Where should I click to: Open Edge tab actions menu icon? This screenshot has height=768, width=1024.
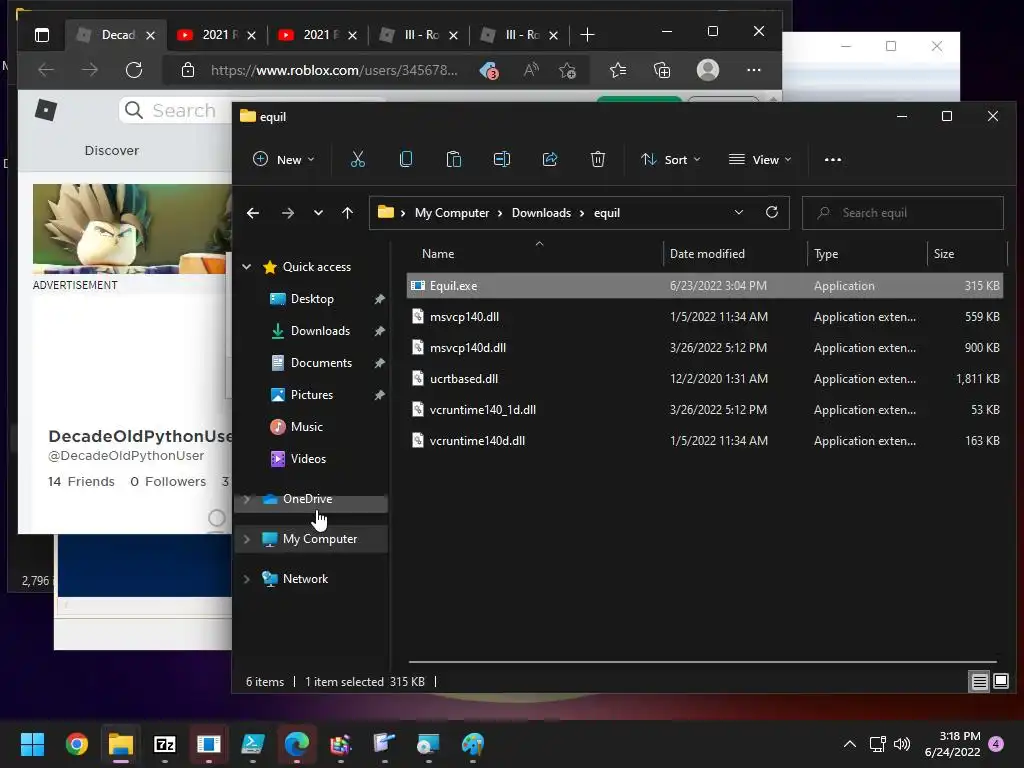(42, 35)
